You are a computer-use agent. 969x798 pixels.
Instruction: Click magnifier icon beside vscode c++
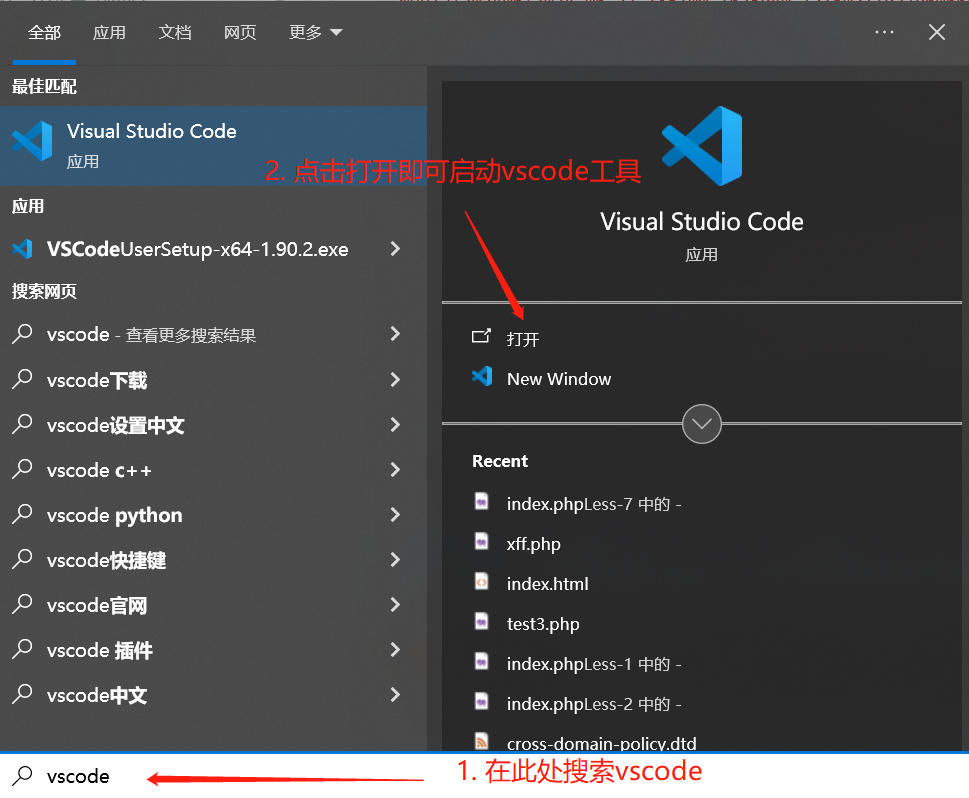(22, 469)
